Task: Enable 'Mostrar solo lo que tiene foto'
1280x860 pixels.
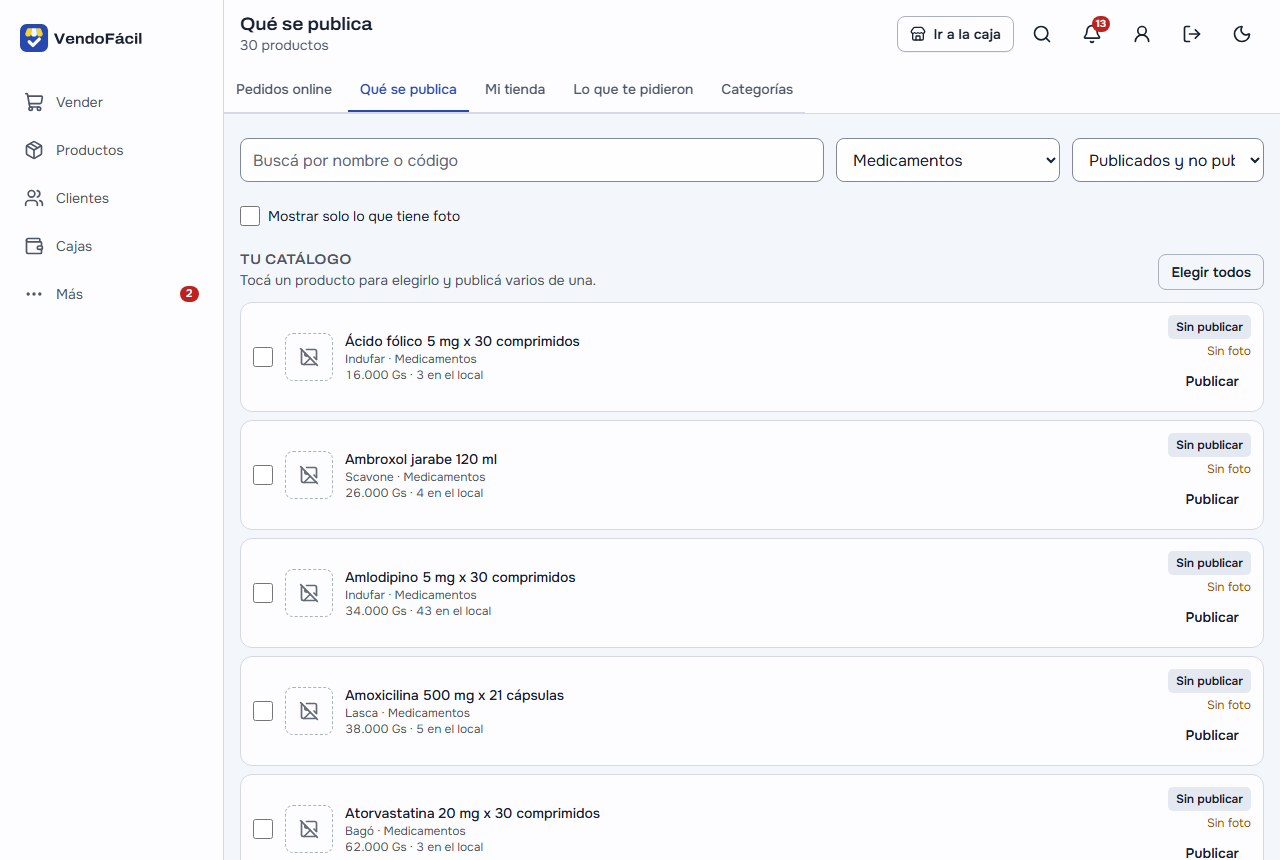Action: [250, 216]
